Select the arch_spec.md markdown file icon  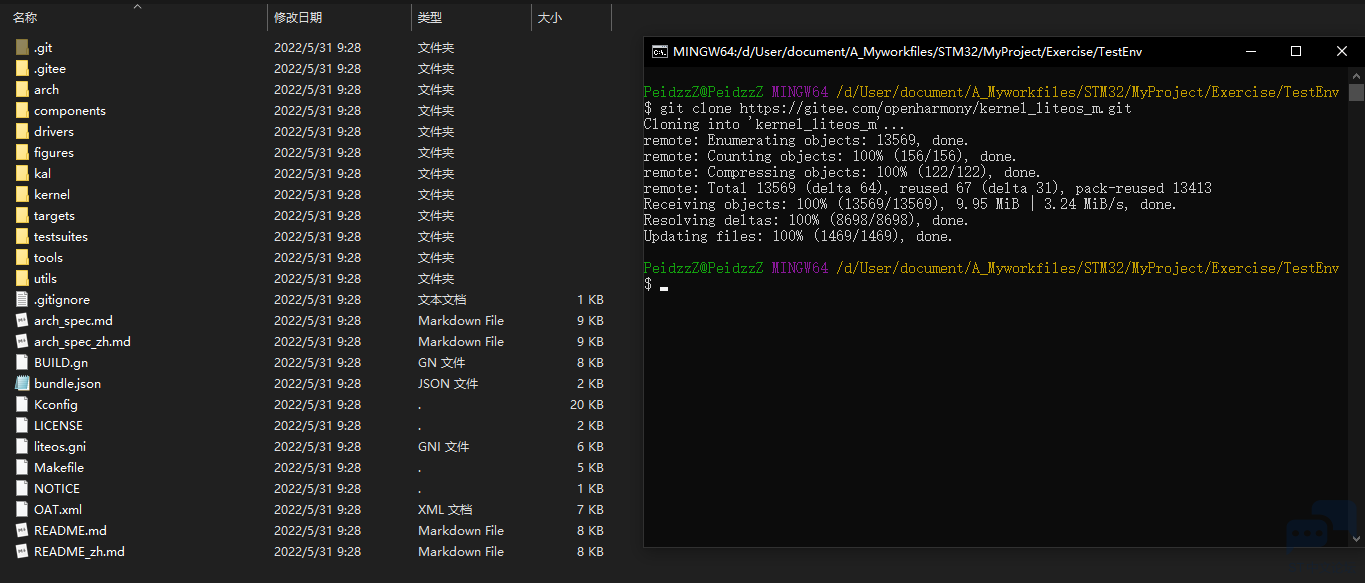coord(22,320)
